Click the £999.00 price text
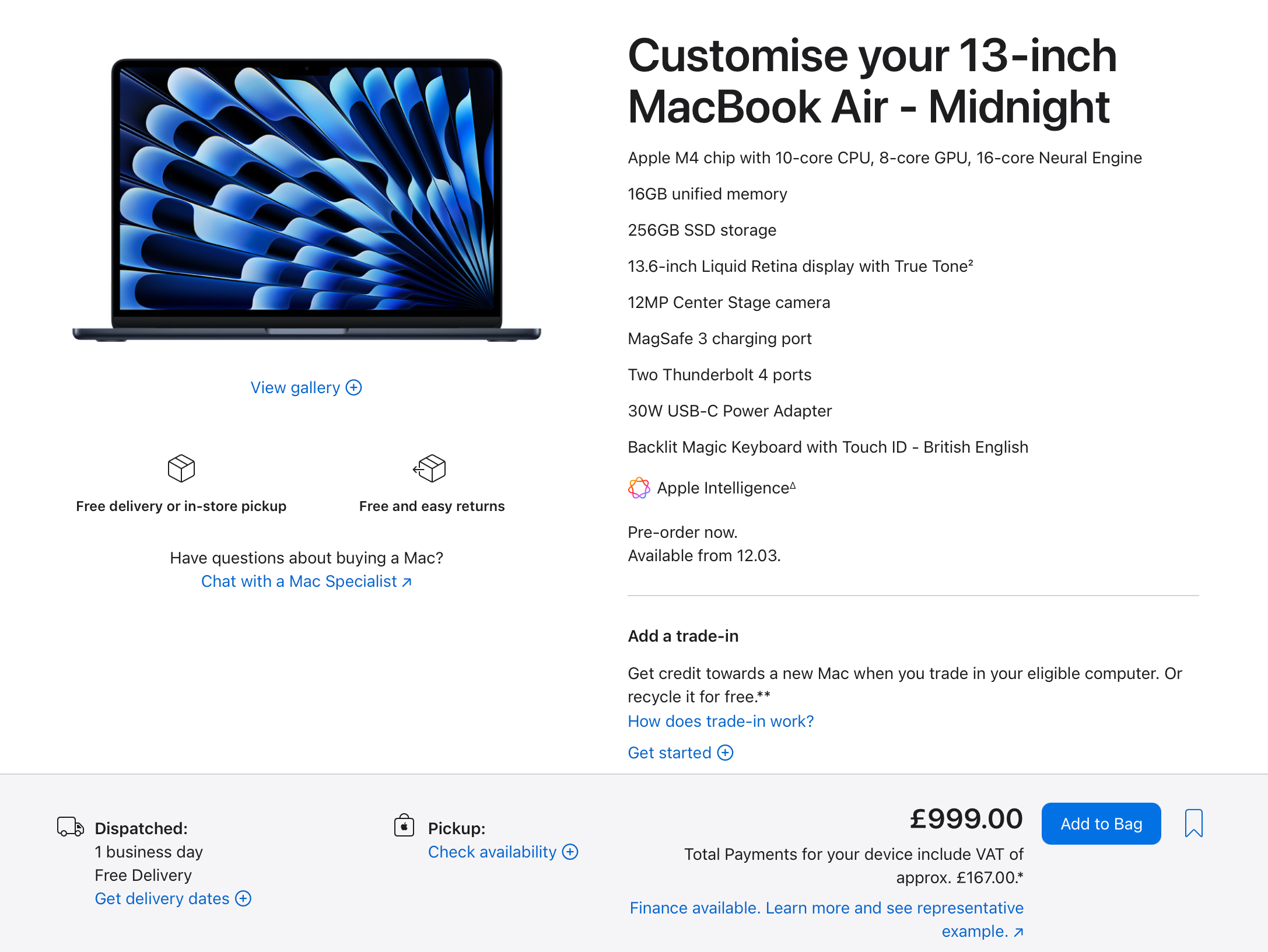Screen dimensions: 1268x952 pyautogui.click(x=966, y=818)
